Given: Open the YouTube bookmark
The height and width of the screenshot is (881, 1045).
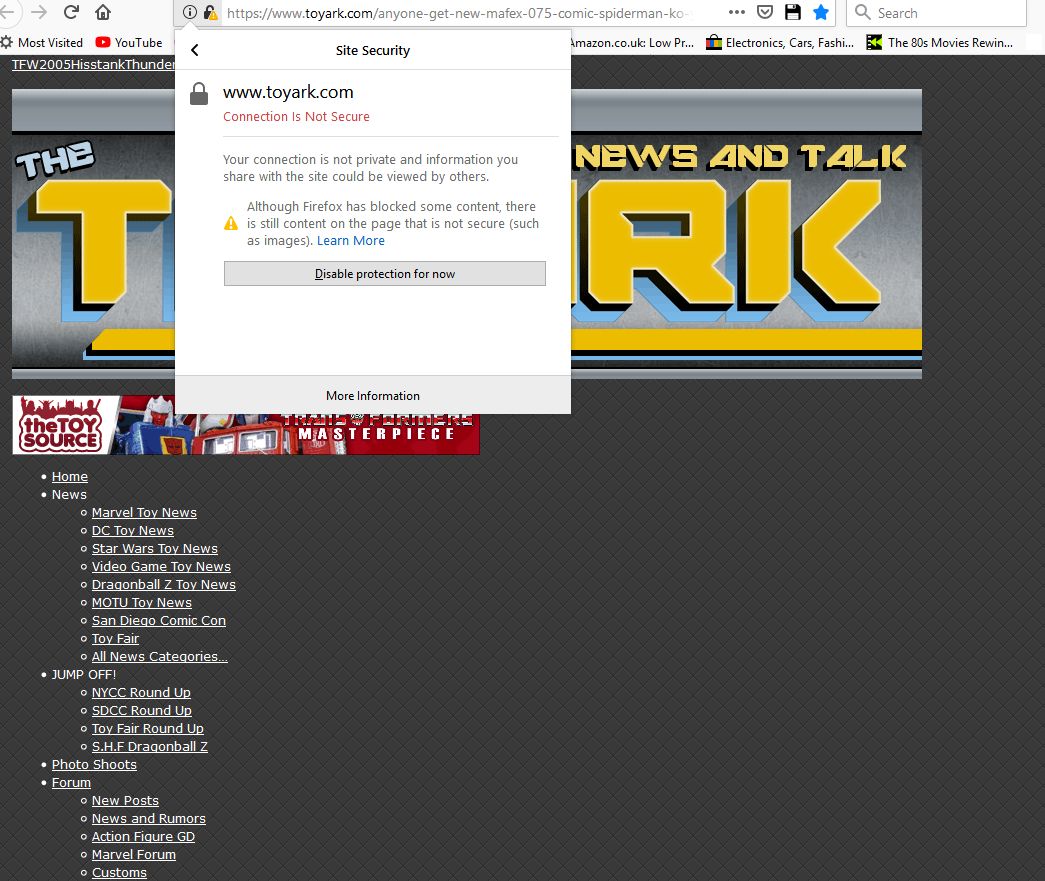Looking at the screenshot, I should (129, 42).
